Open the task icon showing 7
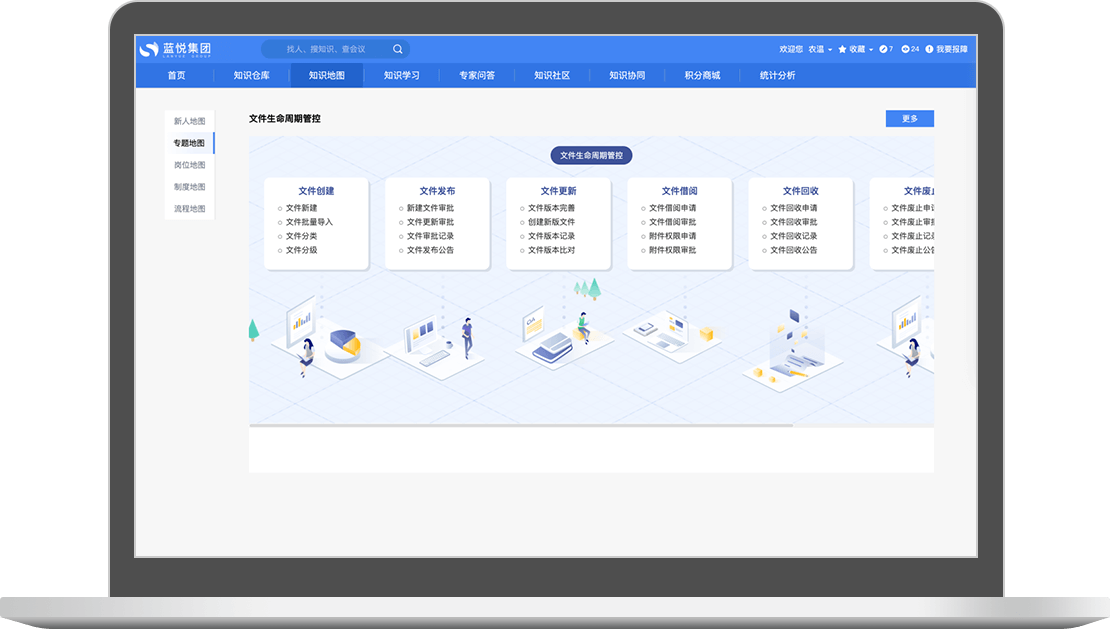 pos(883,49)
